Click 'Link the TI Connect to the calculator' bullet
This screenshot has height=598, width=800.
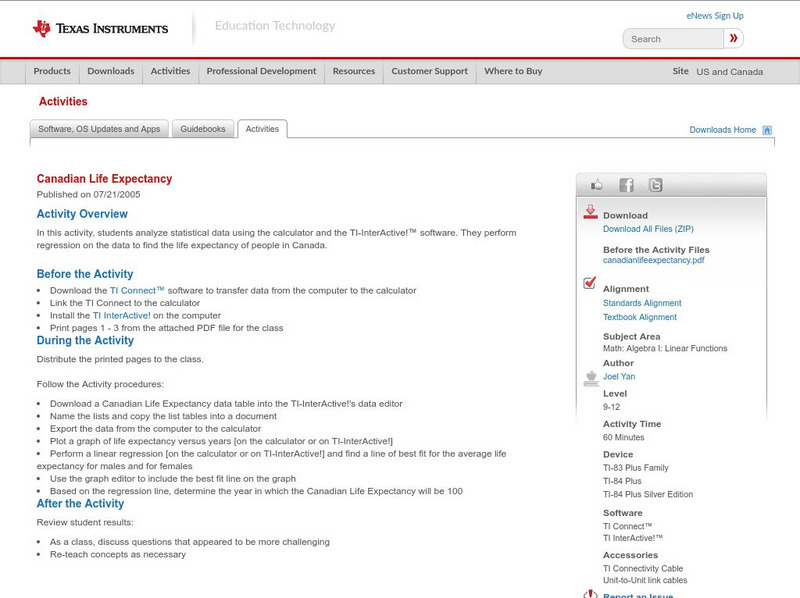click(125, 303)
